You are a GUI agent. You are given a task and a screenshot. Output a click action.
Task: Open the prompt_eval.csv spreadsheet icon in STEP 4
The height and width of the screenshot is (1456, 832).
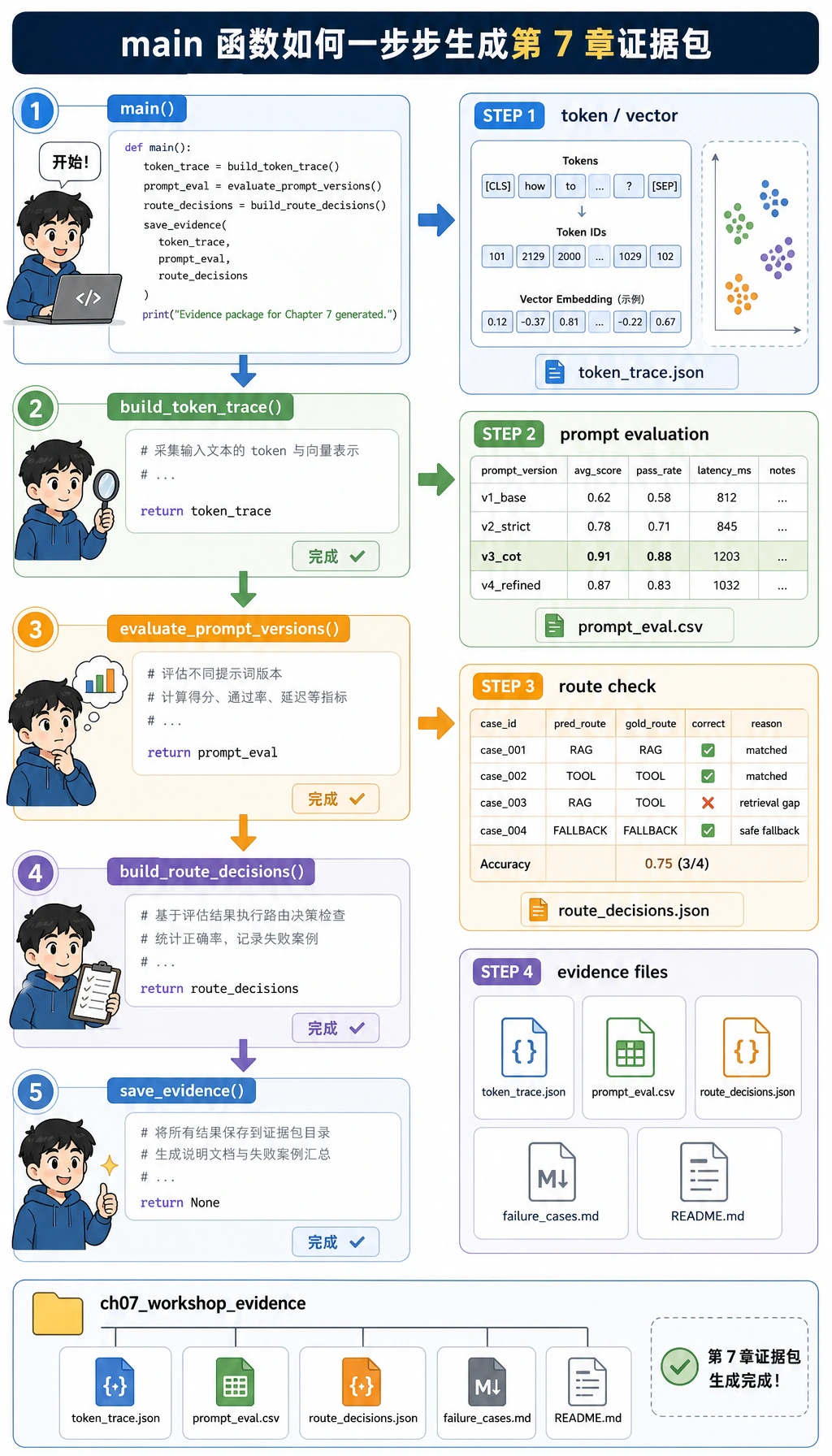point(630,1047)
